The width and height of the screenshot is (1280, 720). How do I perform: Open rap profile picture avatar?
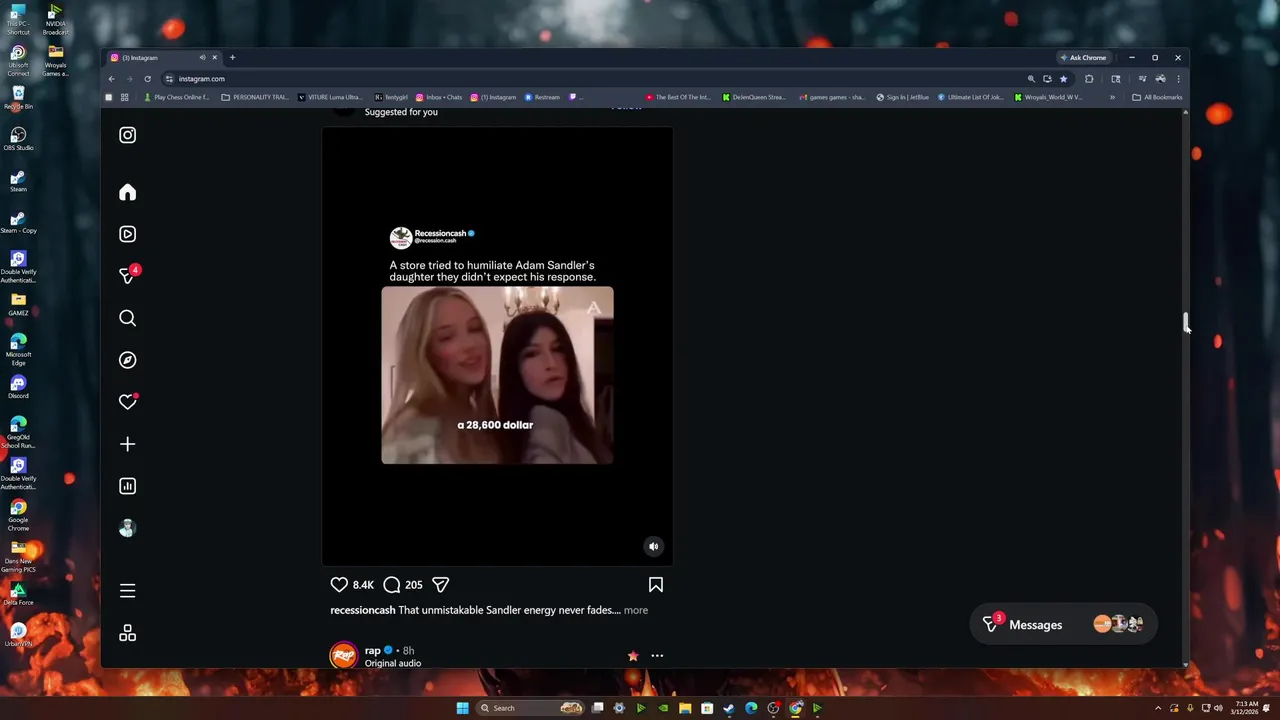point(344,656)
